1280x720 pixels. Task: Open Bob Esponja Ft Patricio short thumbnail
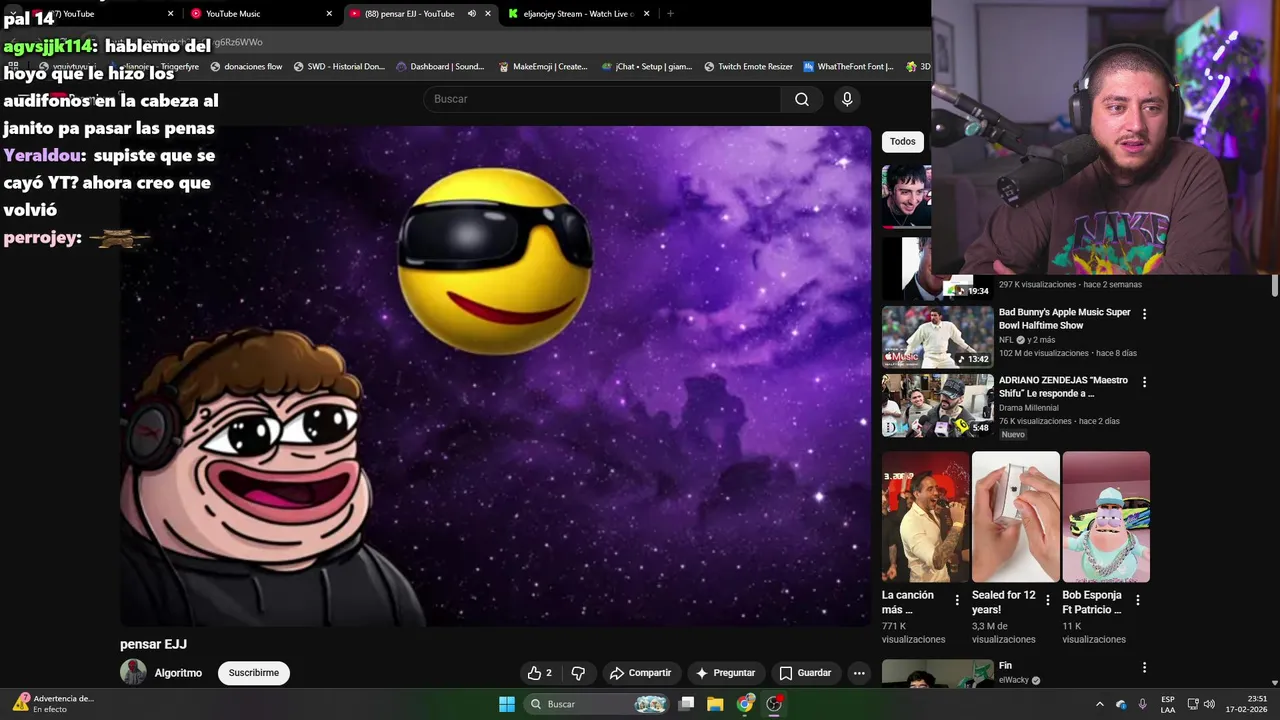coord(1106,517)
